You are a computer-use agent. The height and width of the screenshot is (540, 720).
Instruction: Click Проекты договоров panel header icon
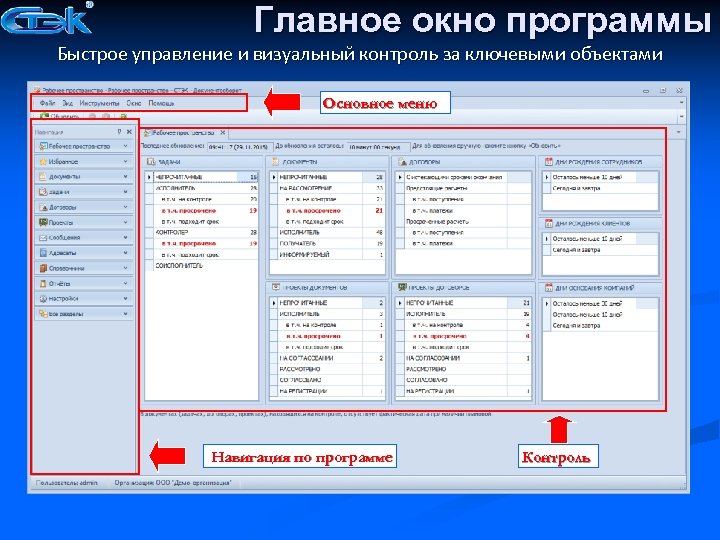click(402, 287)
